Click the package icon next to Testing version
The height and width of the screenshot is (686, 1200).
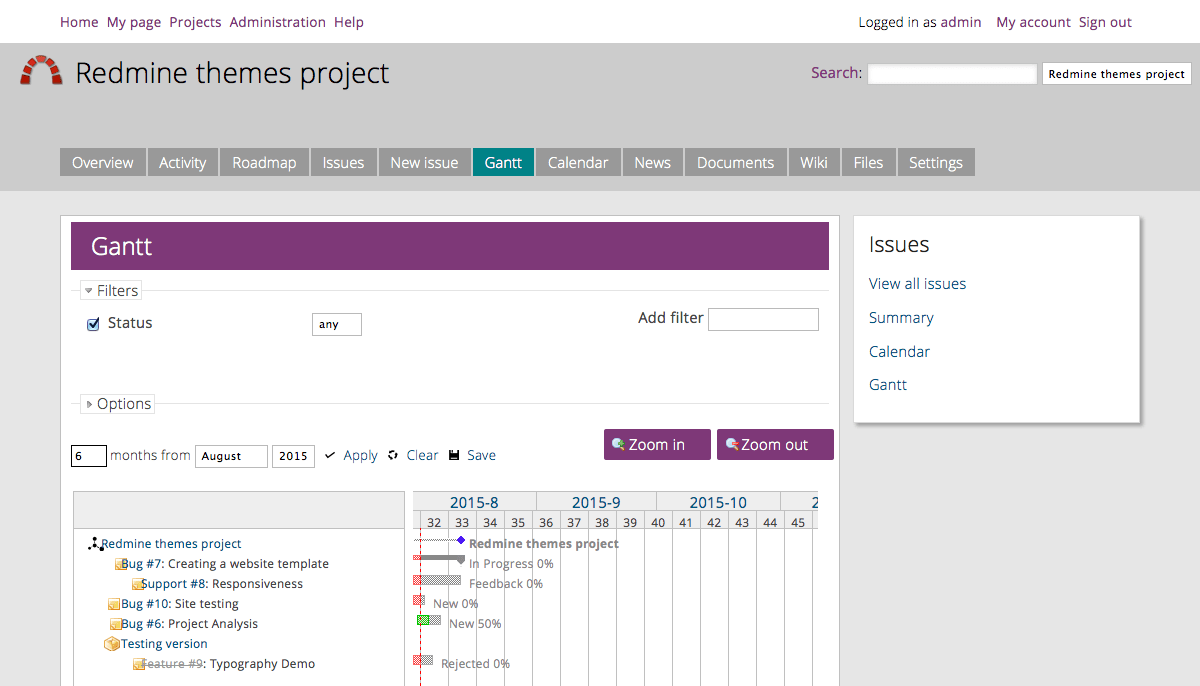(x=112, y=644)
